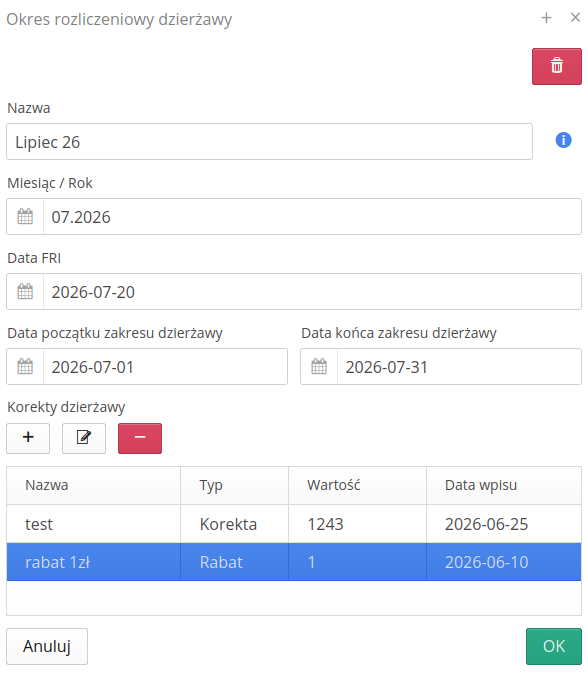Click the end date field 2026-07-31
The image size is (588, 674).
tap(459, 367)
